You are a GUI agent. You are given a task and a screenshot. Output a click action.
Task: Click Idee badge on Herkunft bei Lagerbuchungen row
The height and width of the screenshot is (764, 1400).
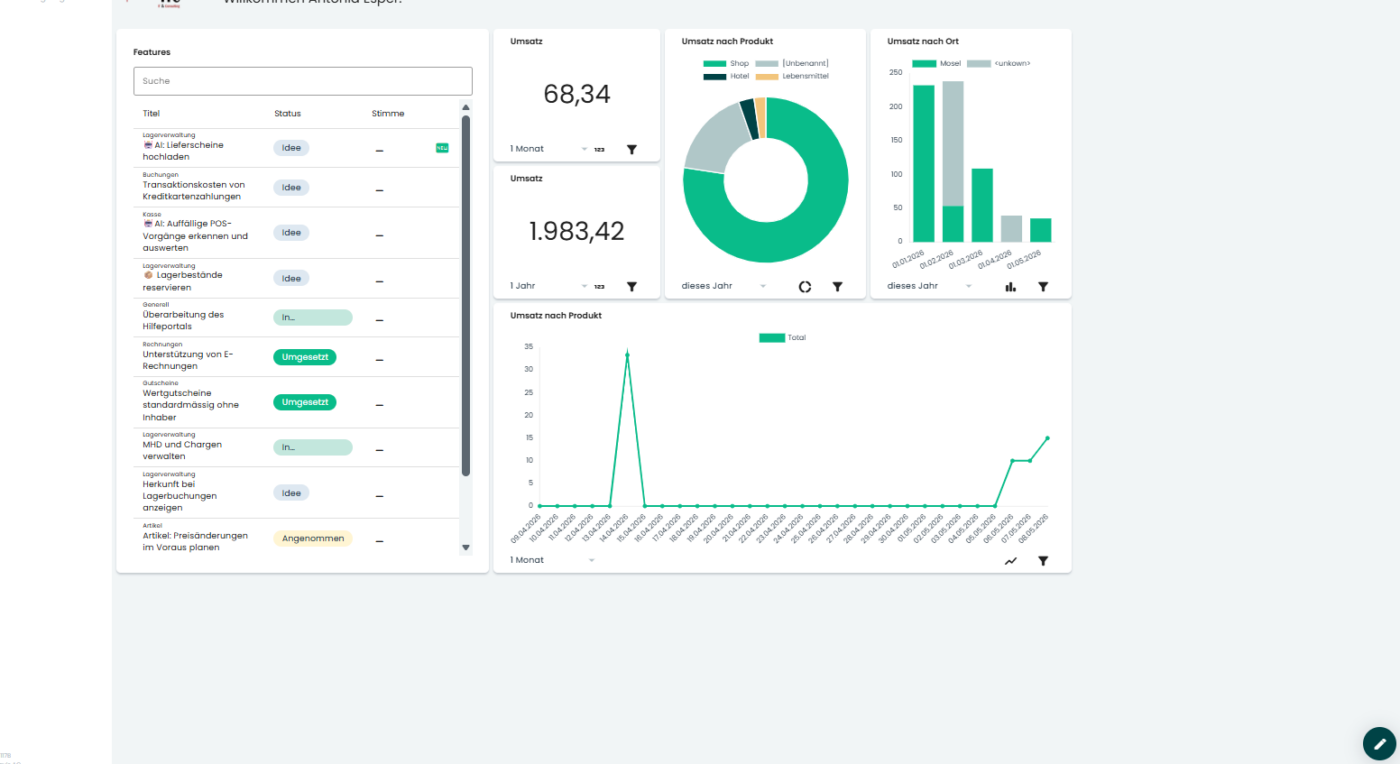coord(291,493)
